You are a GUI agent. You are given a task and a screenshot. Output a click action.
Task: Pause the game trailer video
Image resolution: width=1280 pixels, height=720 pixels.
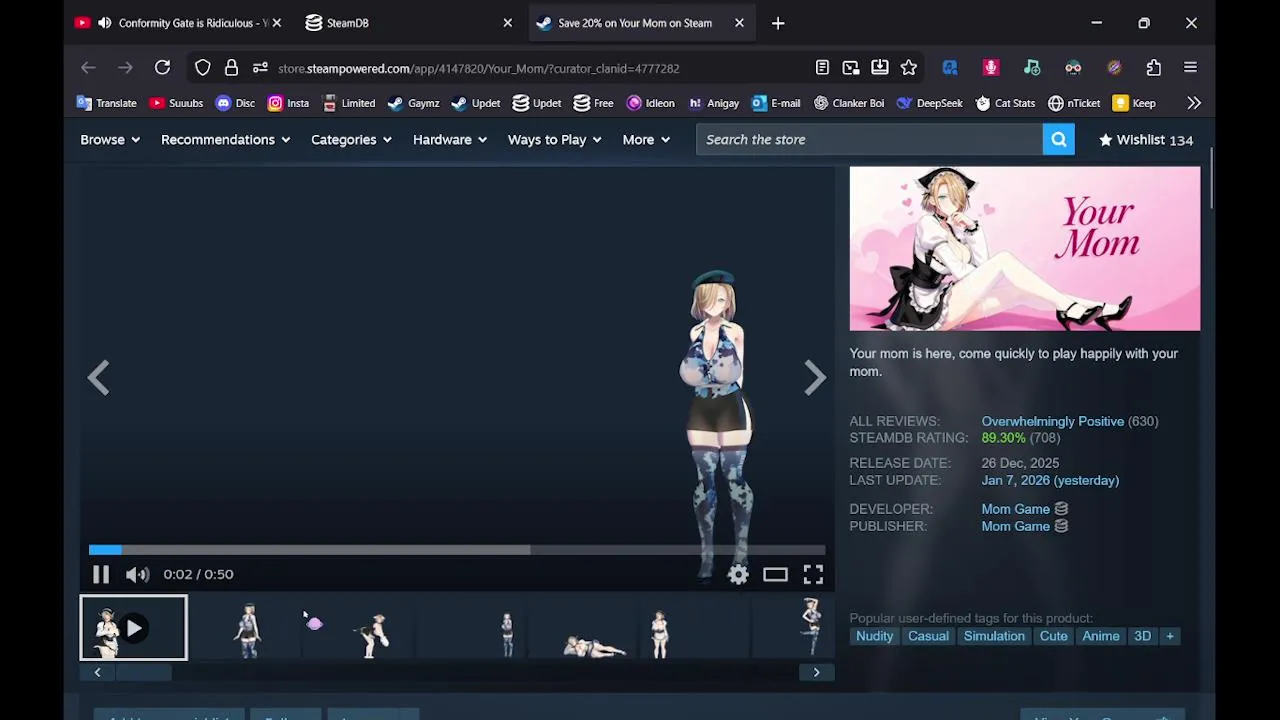(x=101, y=574)
